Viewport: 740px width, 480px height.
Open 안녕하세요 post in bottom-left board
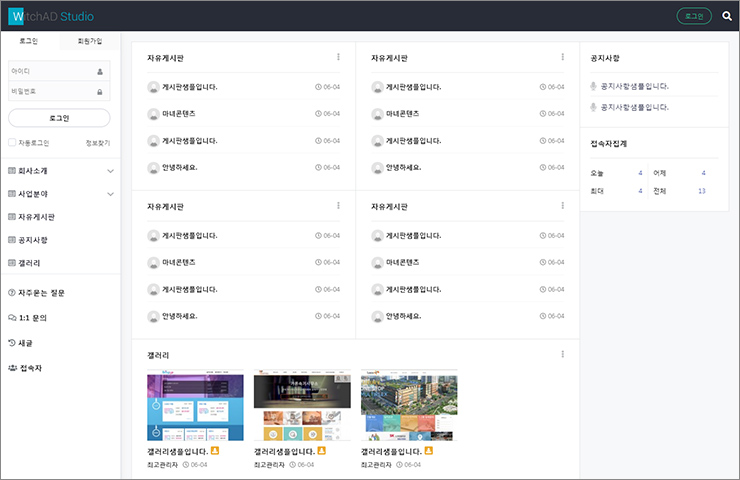pyautogui.click(x=180, y=316)
